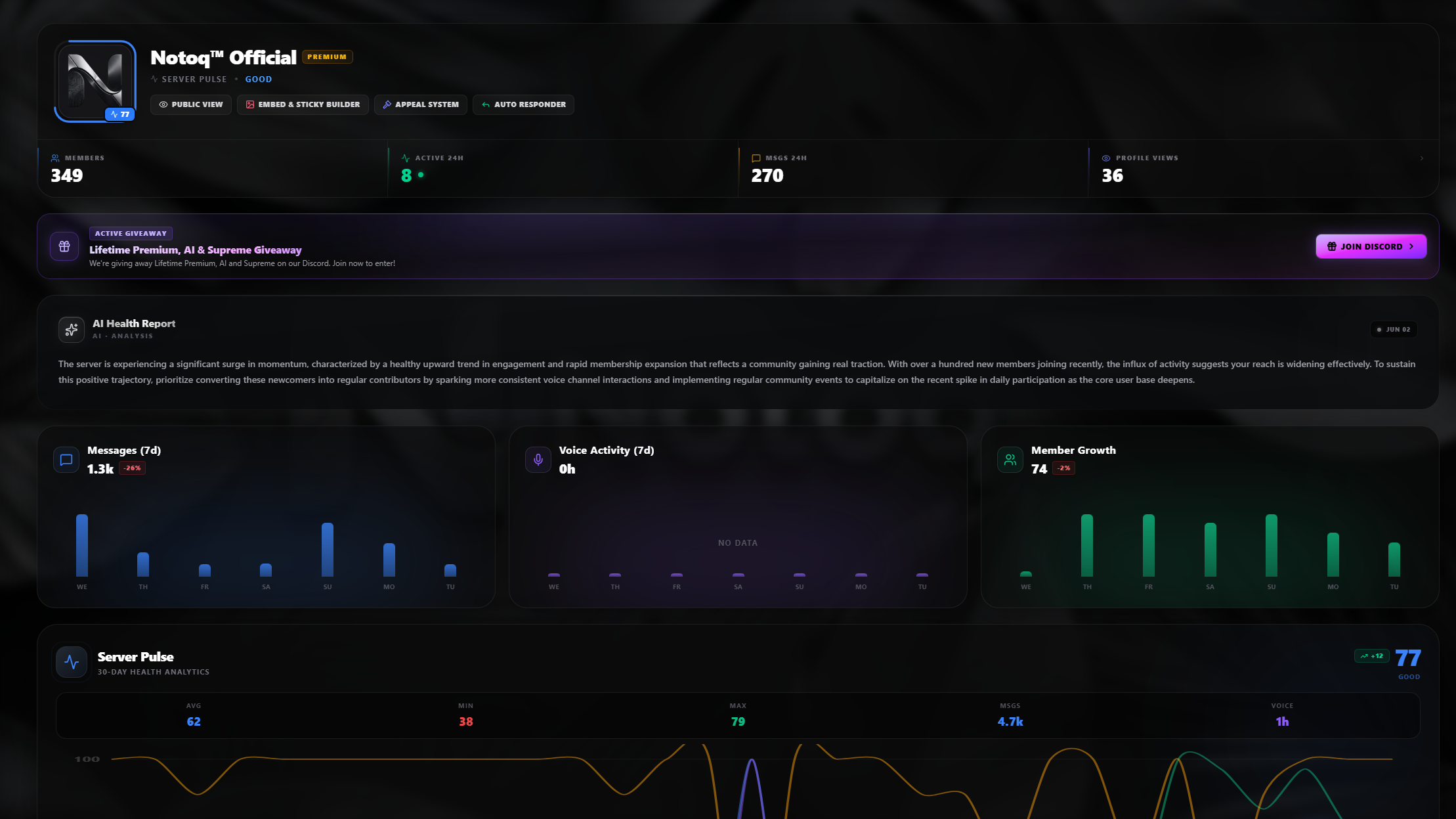Click the Profile Views eye icon

click(x=1106, y=158)
